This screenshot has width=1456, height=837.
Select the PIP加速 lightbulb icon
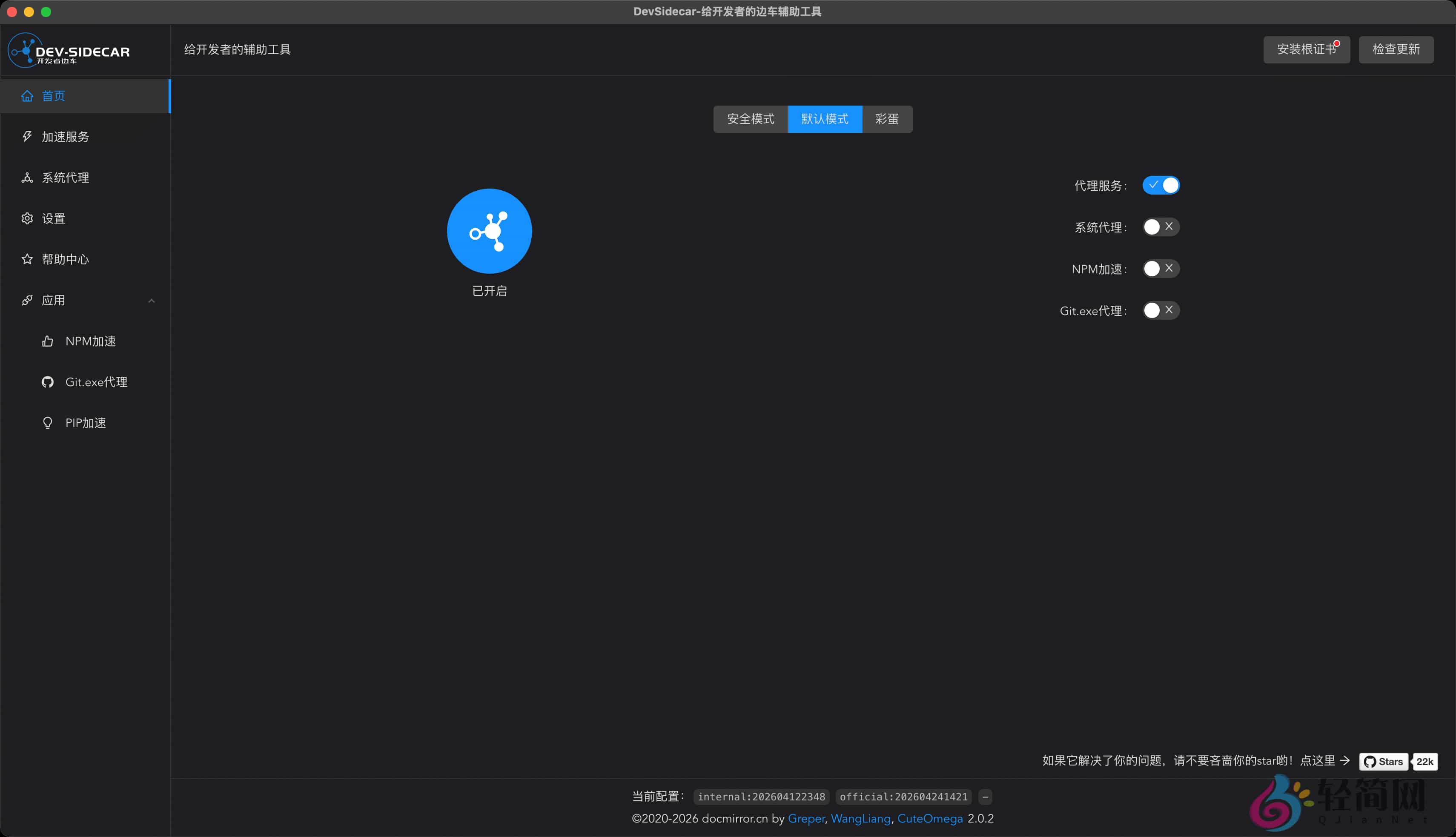point(48,422)
